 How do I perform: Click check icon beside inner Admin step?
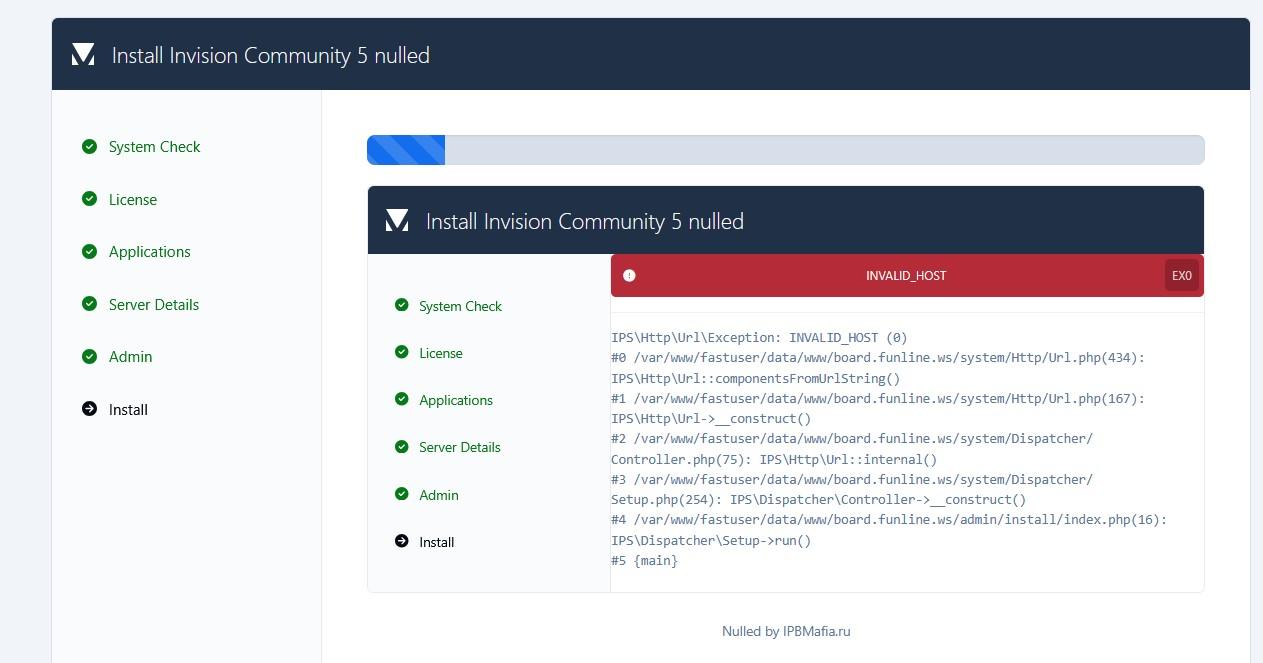pos(402,494)
